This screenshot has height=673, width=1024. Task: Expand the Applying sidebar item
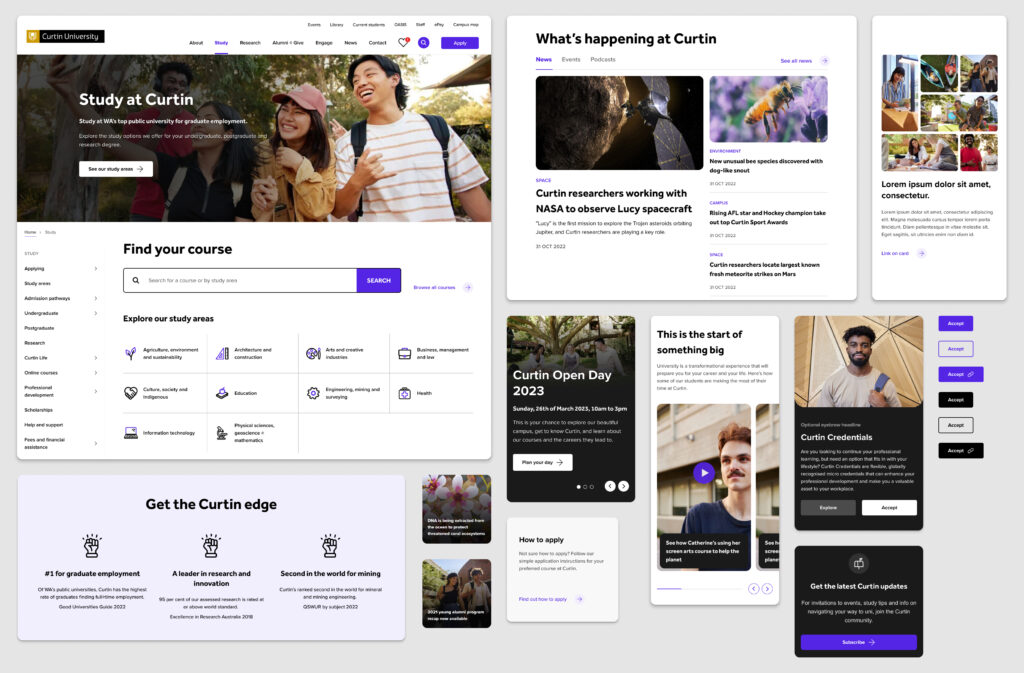tap(96, 269)
